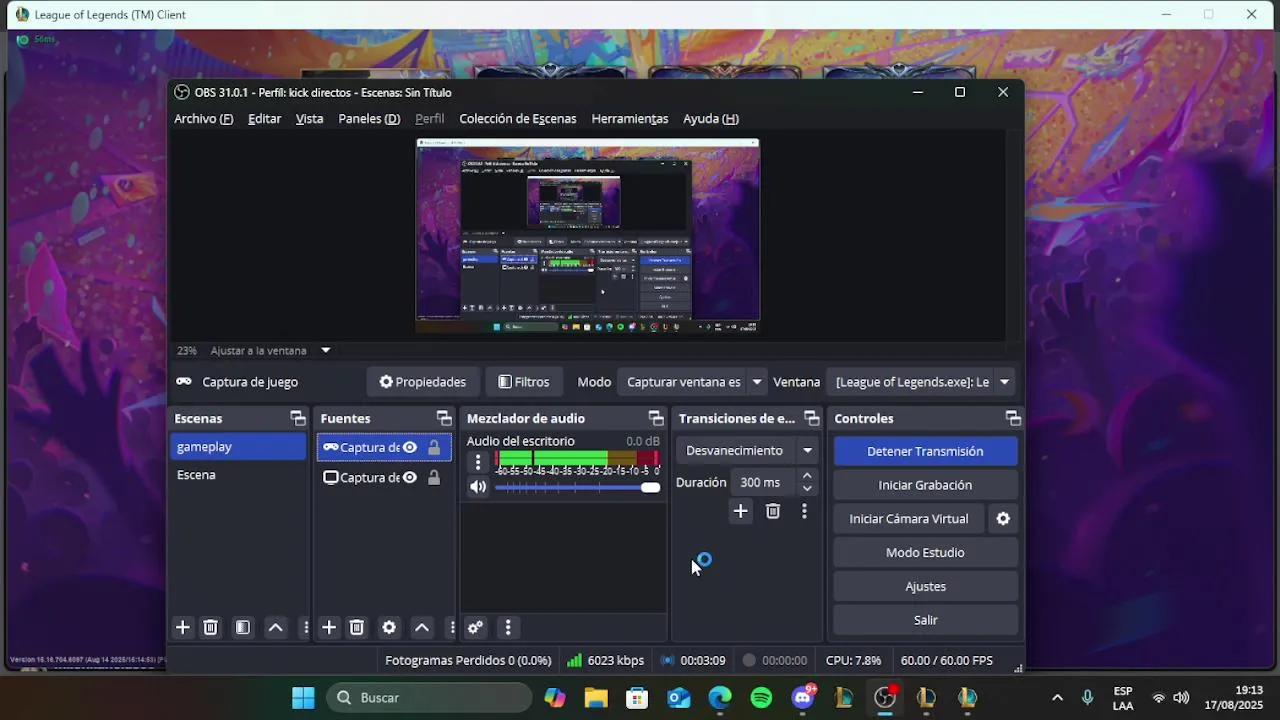Add a new scene with plus icon
The width and height of the screenshot is (1280, 720).
(x=182, y=627)
